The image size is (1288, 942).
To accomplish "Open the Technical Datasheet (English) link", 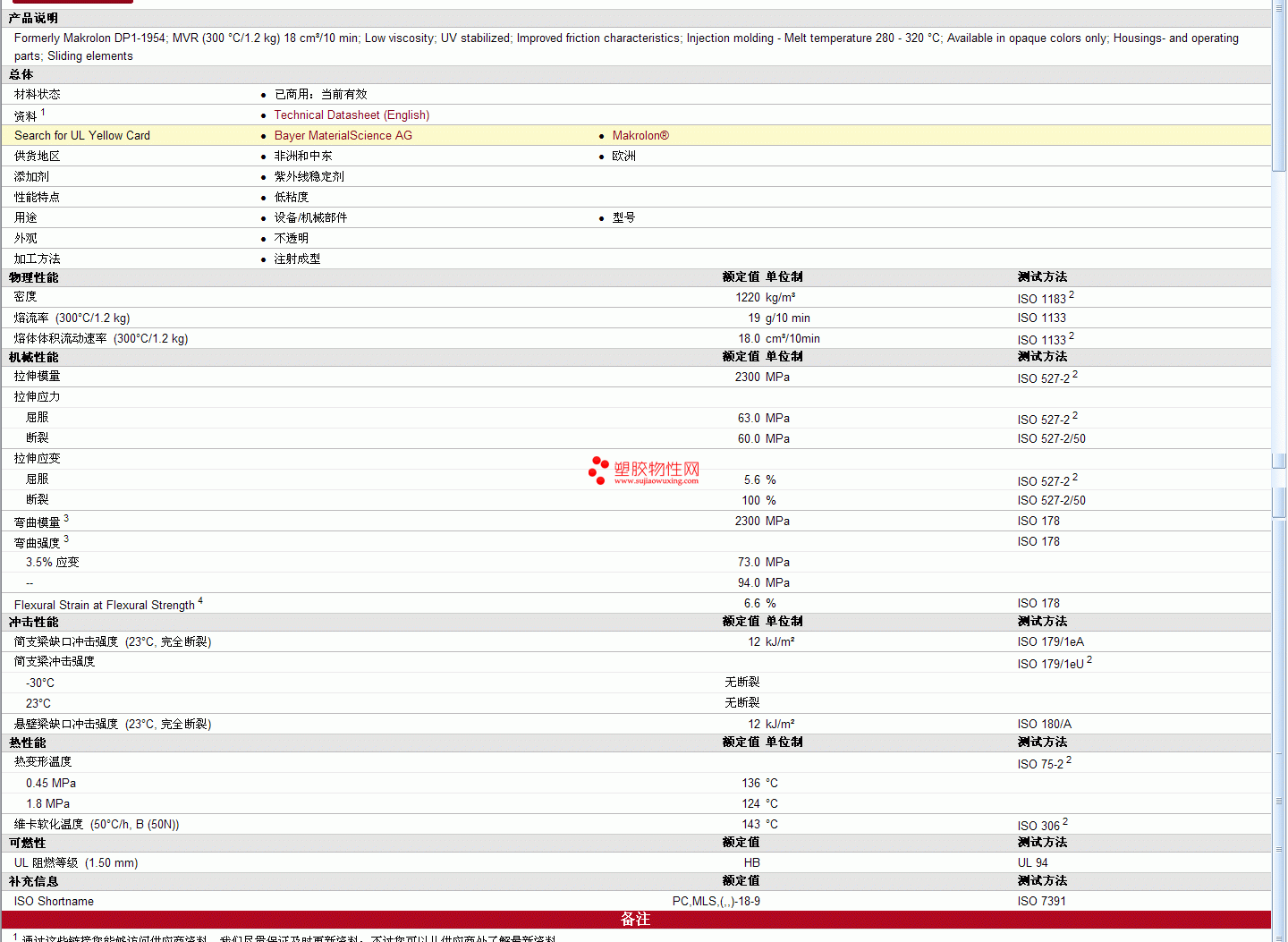I will 352,115.
